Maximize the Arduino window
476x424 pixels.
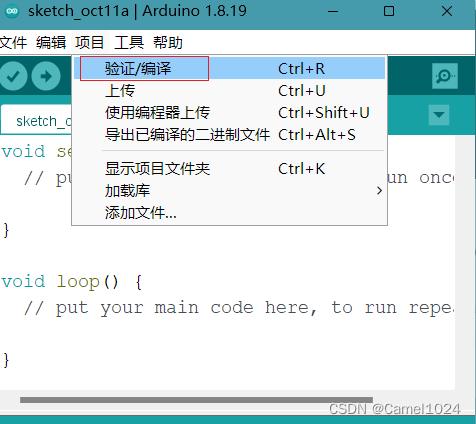389,11
